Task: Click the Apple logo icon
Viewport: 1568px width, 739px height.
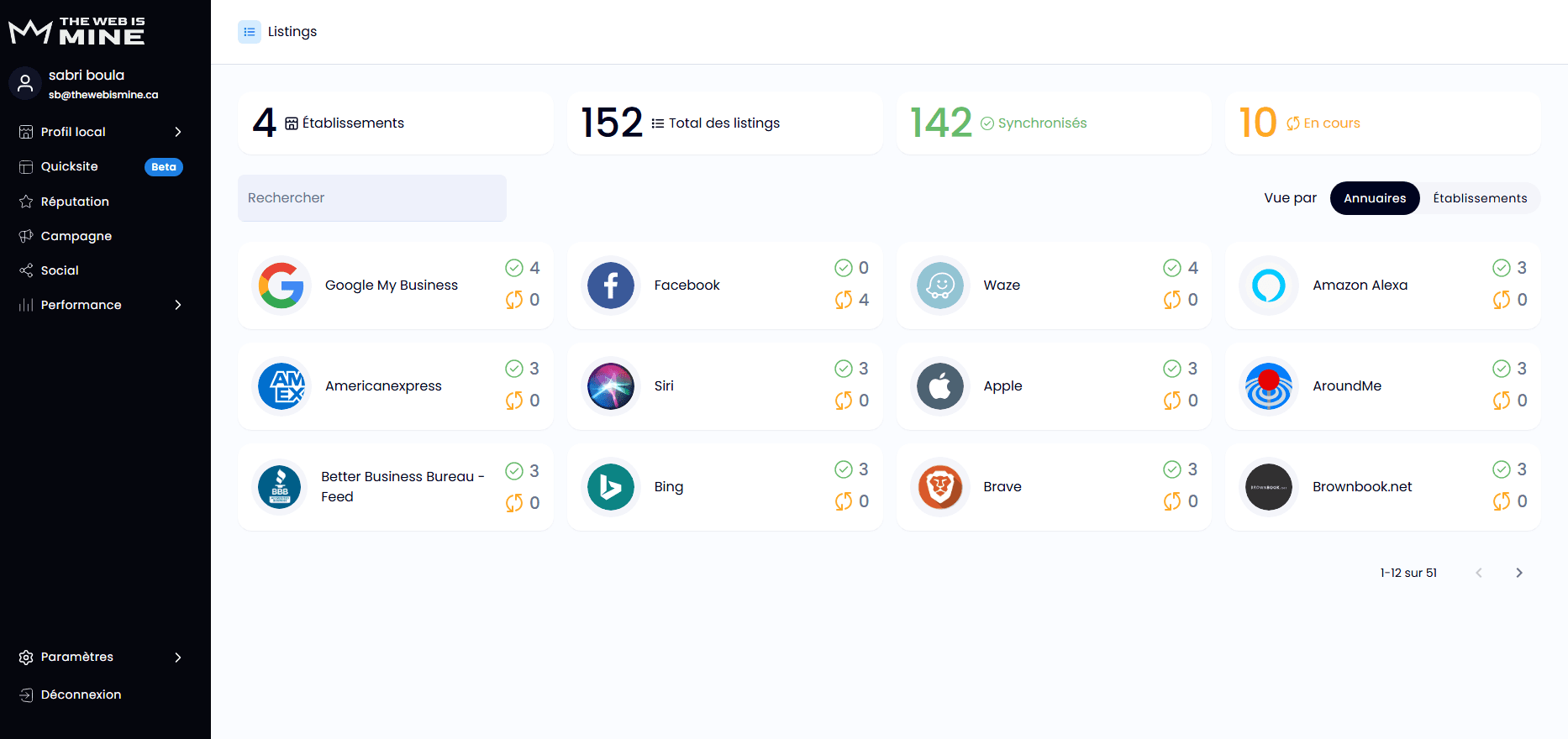Action: click(x=940, y=386)
